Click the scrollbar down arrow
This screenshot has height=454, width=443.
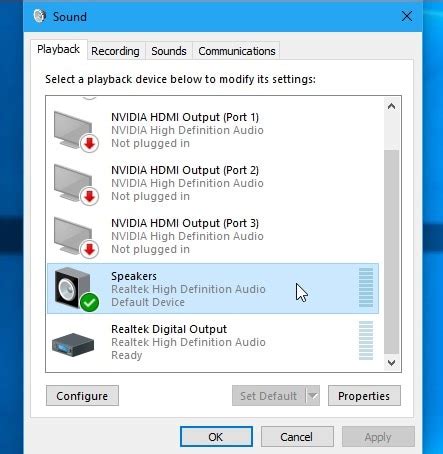[x=392, y=362]
